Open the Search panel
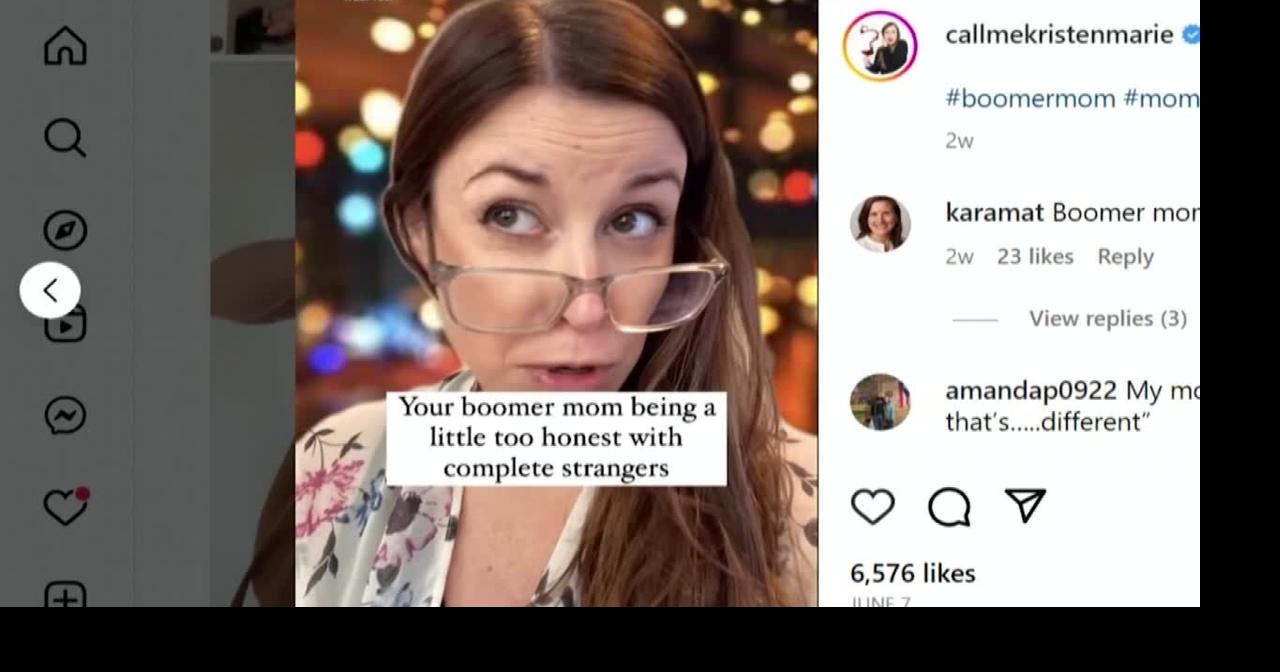The image size is (1280, 672). point(65,138)
